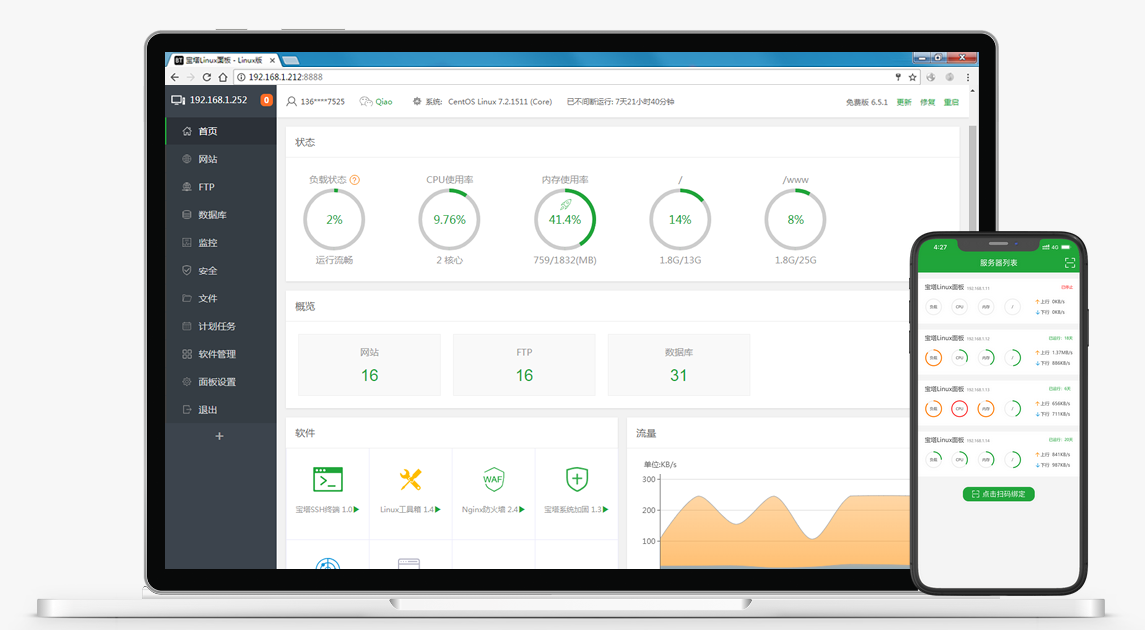
Task: Select 数据库 in the sidebar menu
Action: tap(212, 215)
